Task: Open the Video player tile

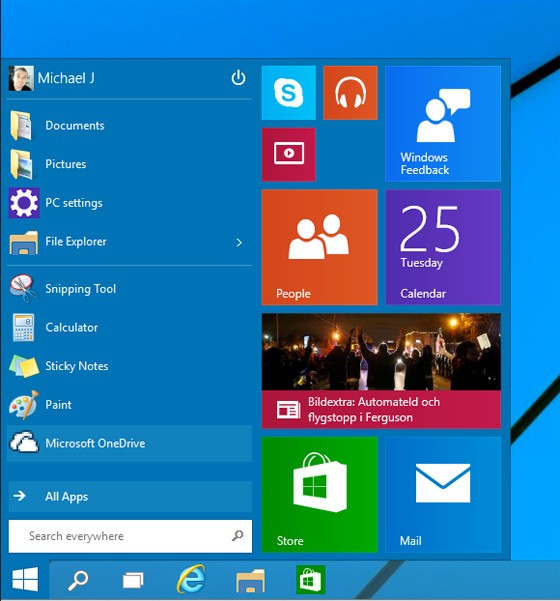Action: point(289,154)
